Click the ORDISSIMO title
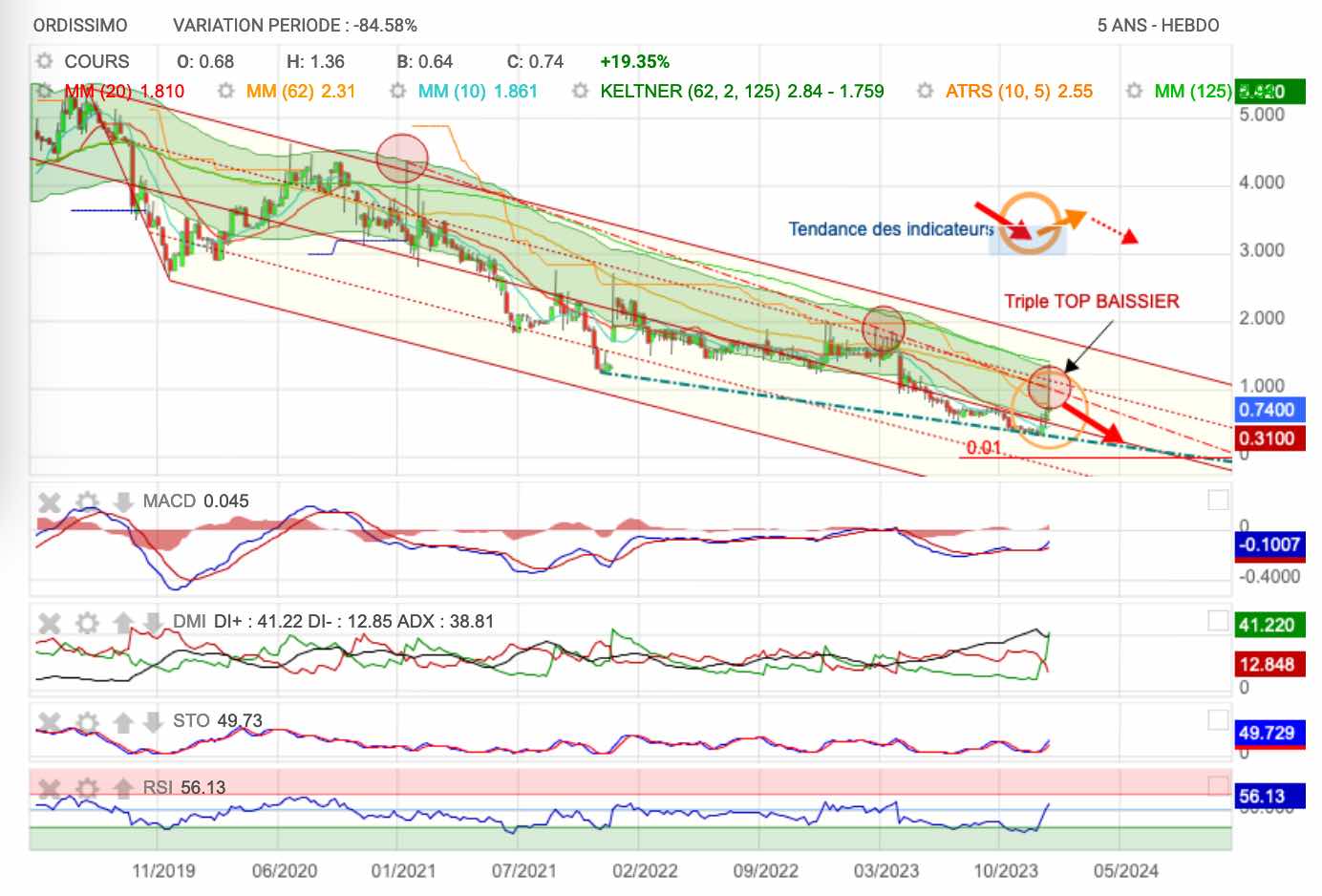This screenshot has height=896, width=1322. tap(80, 25)
